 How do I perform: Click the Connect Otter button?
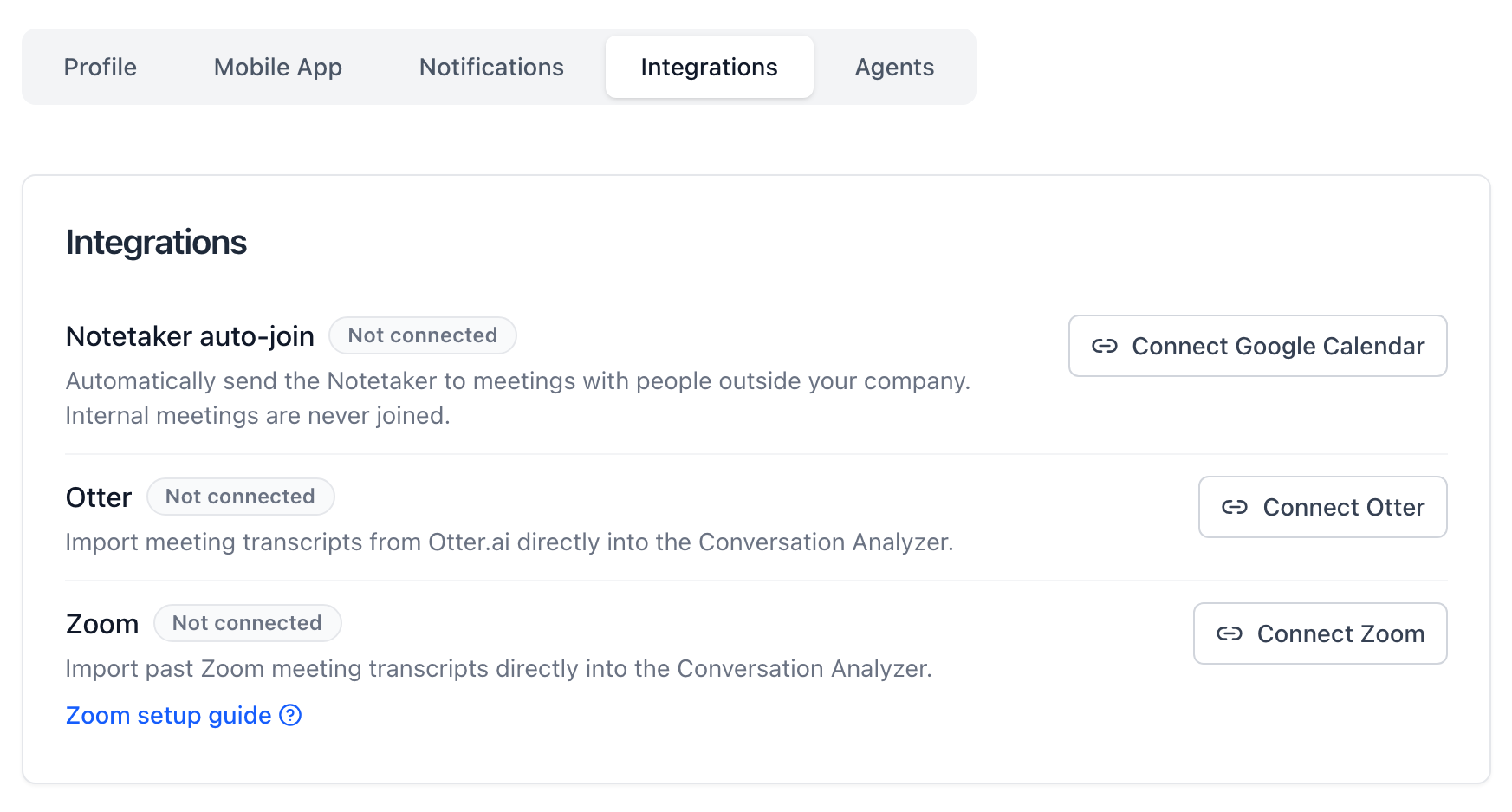click(x=1322, y=507)
